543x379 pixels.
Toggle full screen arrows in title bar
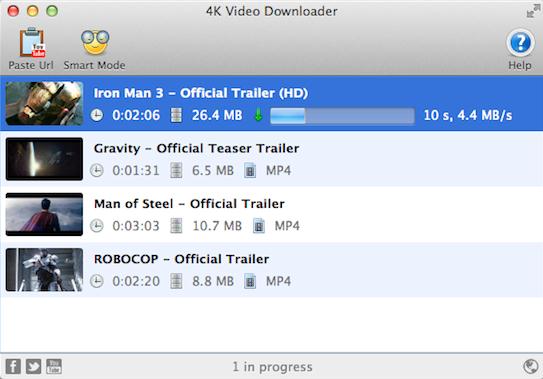coord(532,11)
